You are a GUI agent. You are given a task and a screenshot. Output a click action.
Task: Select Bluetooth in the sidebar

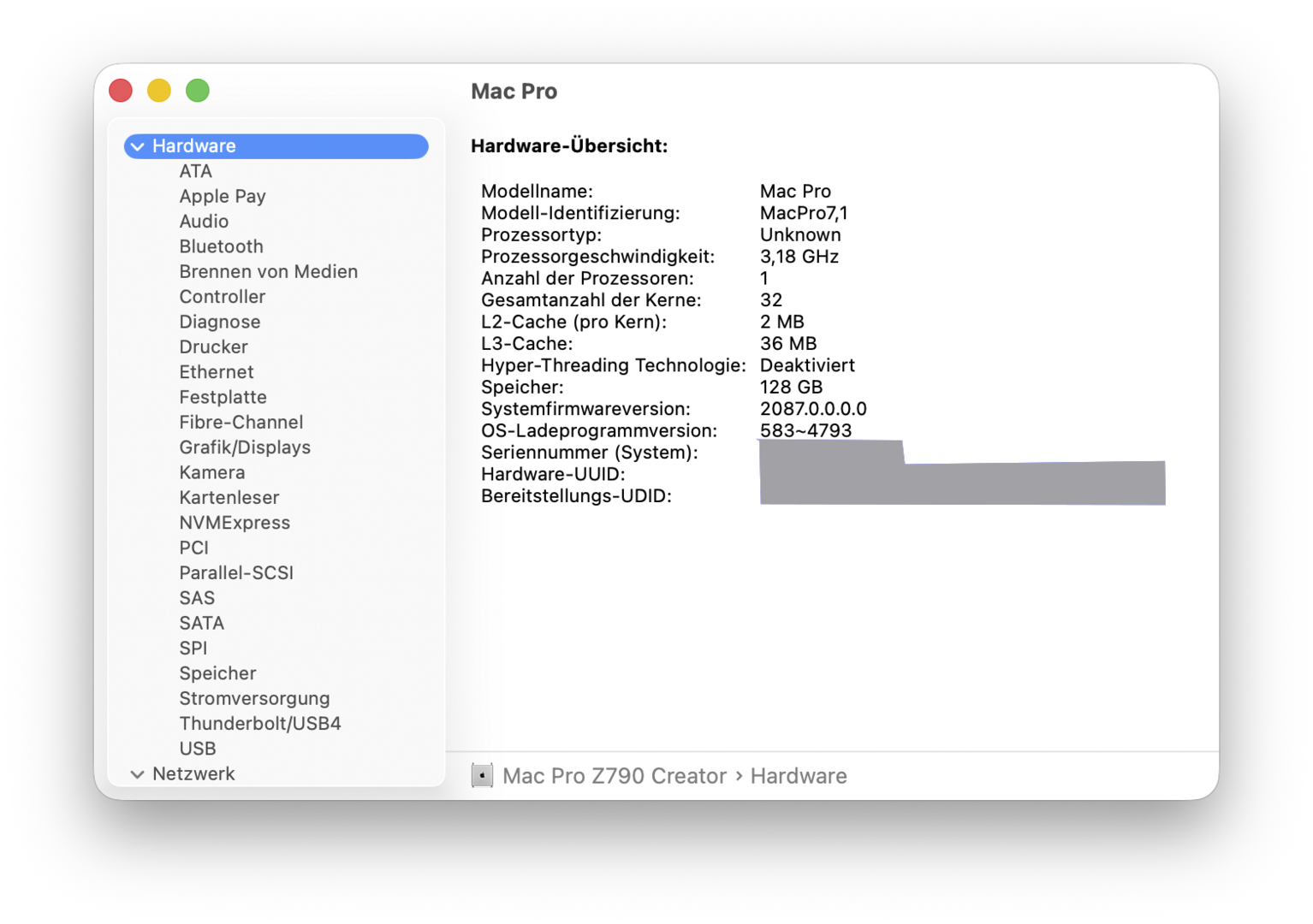[221, 246]
